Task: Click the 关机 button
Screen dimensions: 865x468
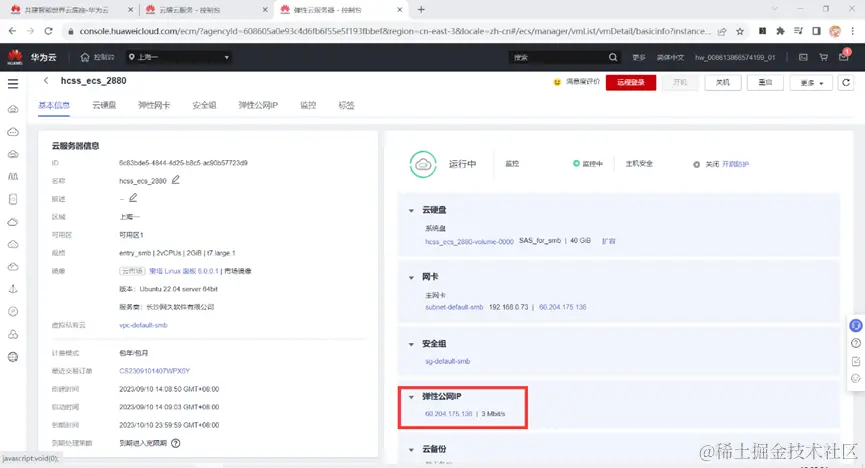Action: (x=722, y=82)
